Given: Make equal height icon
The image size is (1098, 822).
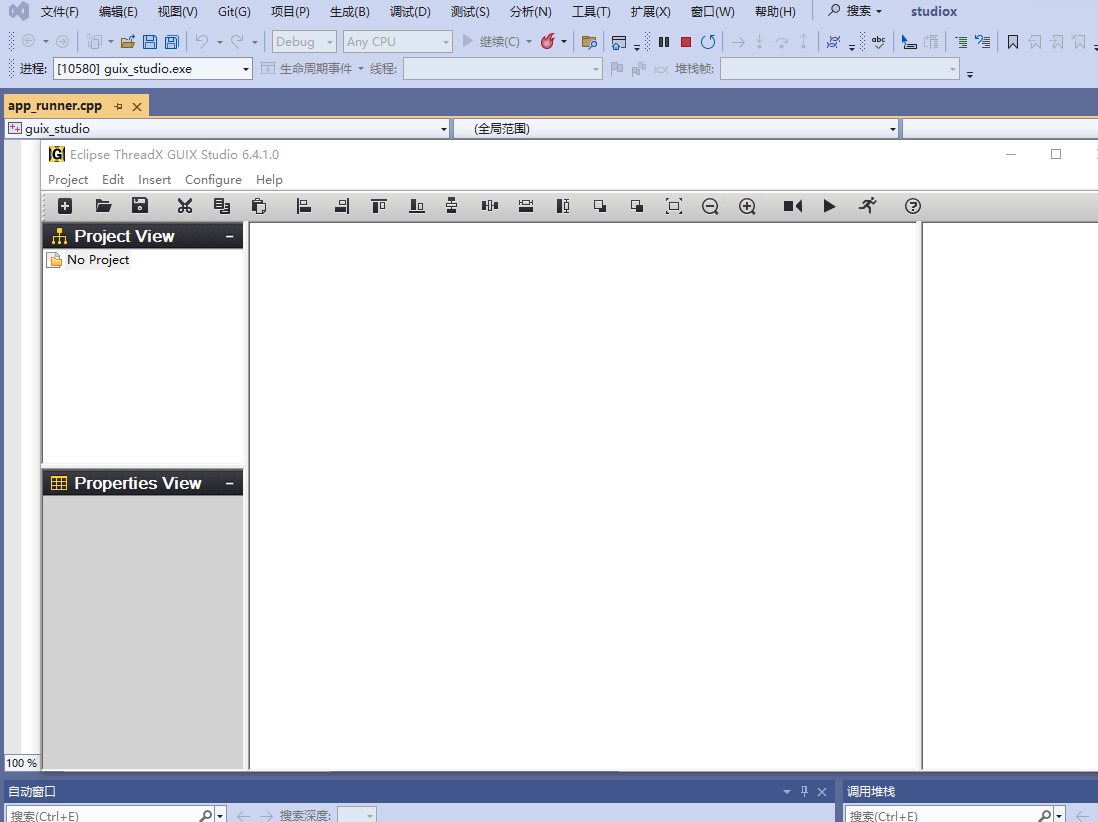Looking at the screenshot, I should (x=563, y=206).
